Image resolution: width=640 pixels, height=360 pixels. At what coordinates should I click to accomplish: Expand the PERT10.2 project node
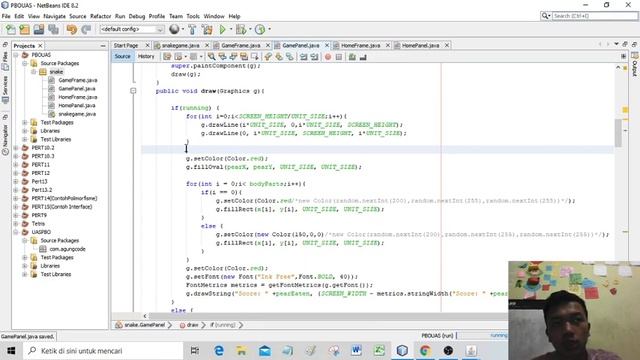16,148
